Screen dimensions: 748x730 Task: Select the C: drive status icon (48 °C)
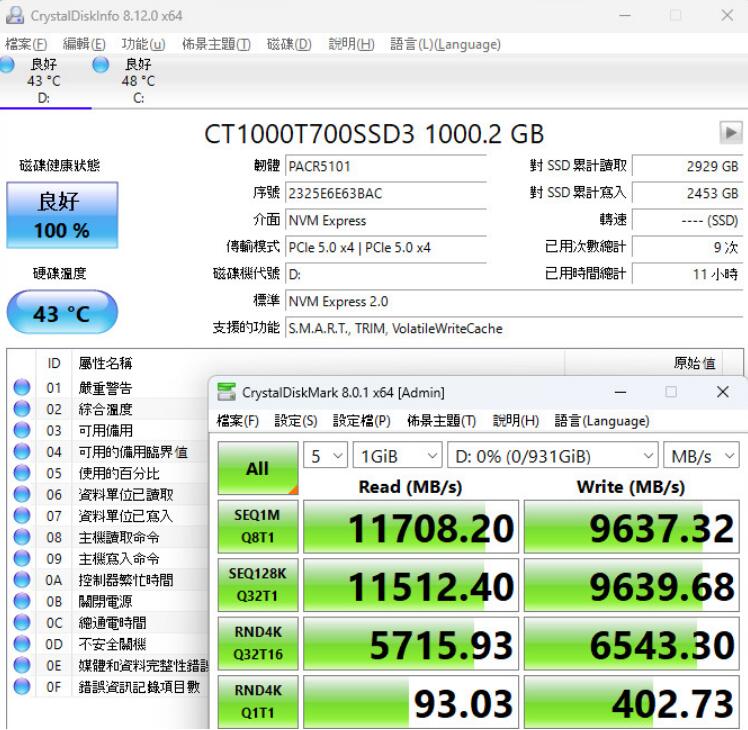tap(100, 64)
